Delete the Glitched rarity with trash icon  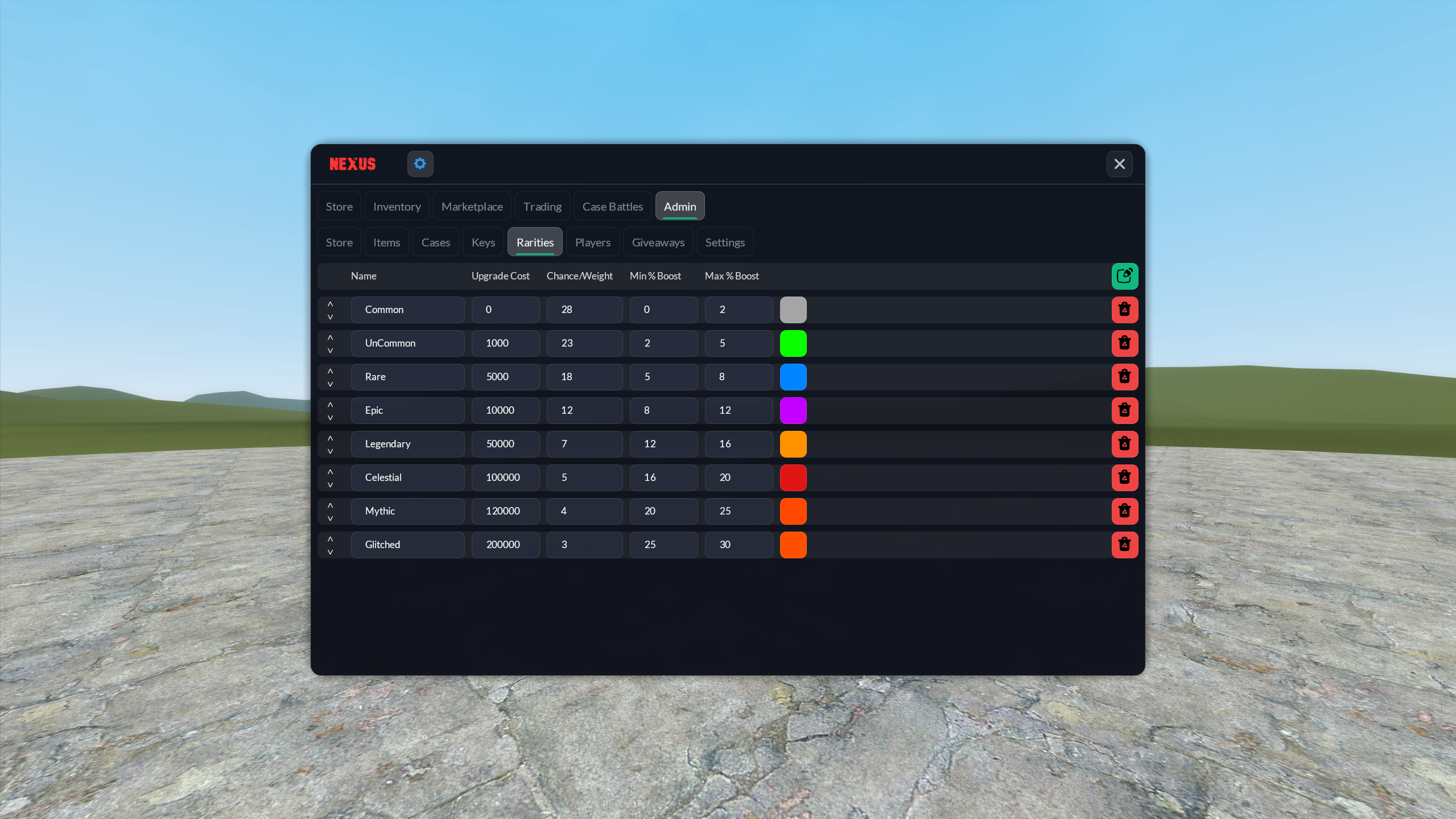(1124, 545)
